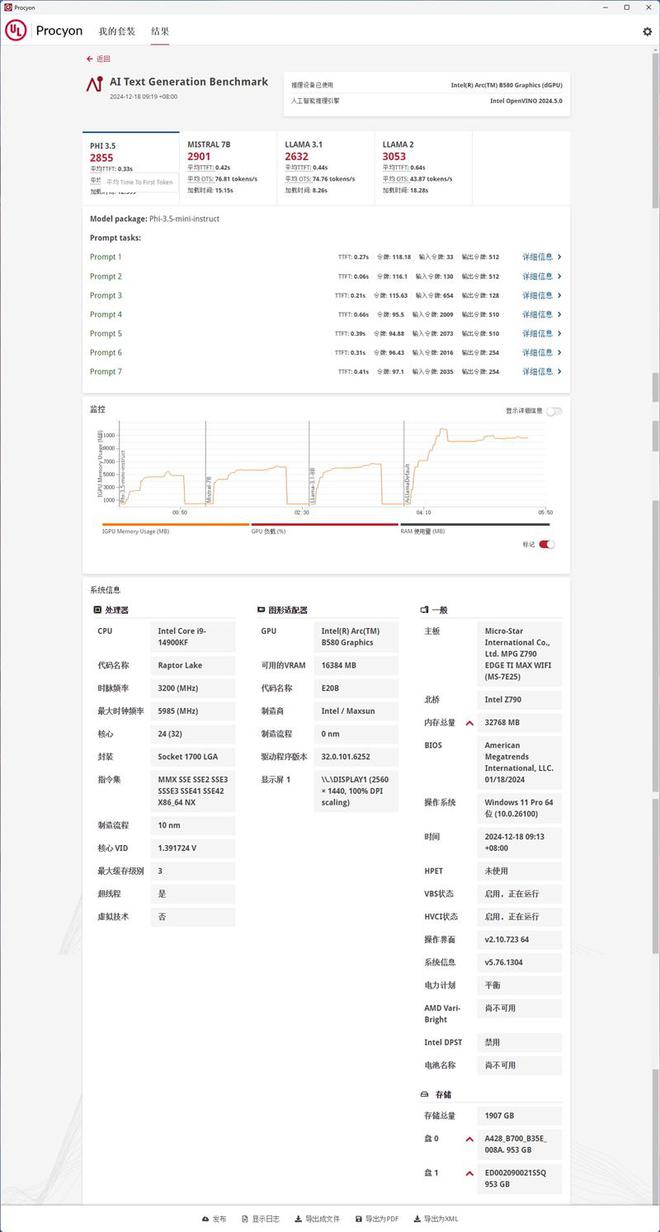Click the Mistral 7B marker line in chart
The height and width of the screenshot is (1232, 660).
pos(206,463)
